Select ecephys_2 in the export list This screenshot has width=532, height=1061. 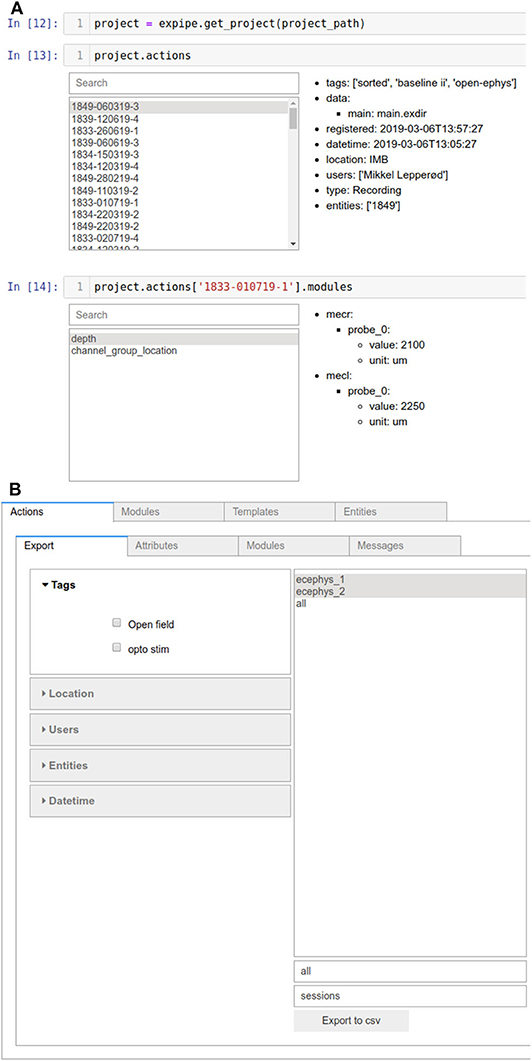pyautogui.click(x=410, y=591)
